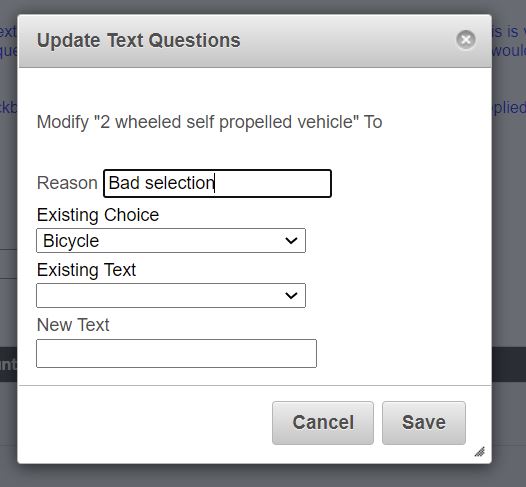Select the Bicycle value text
This screenshot has height=487, width=526.
point(71,241)
